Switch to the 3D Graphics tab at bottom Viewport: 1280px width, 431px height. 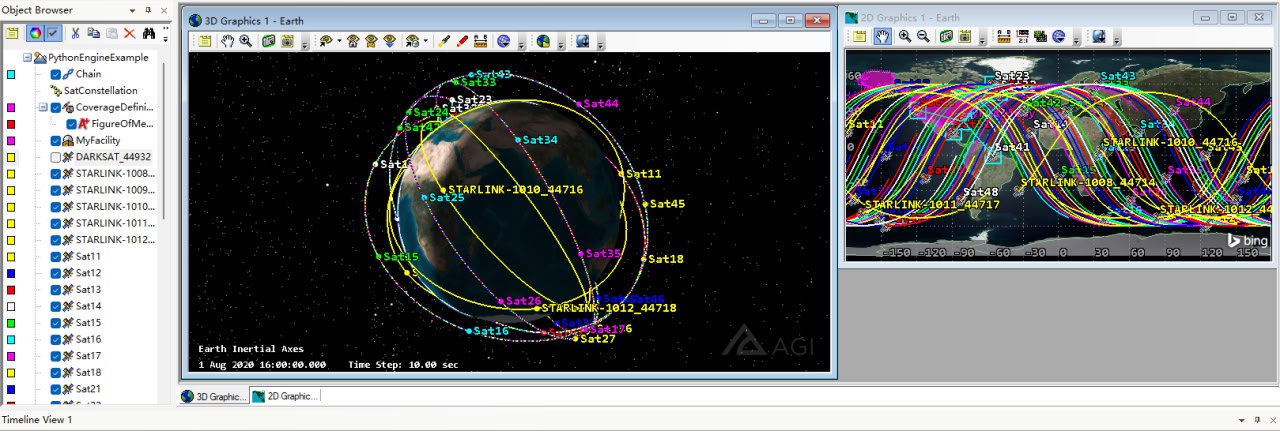(x=213, y=396)
